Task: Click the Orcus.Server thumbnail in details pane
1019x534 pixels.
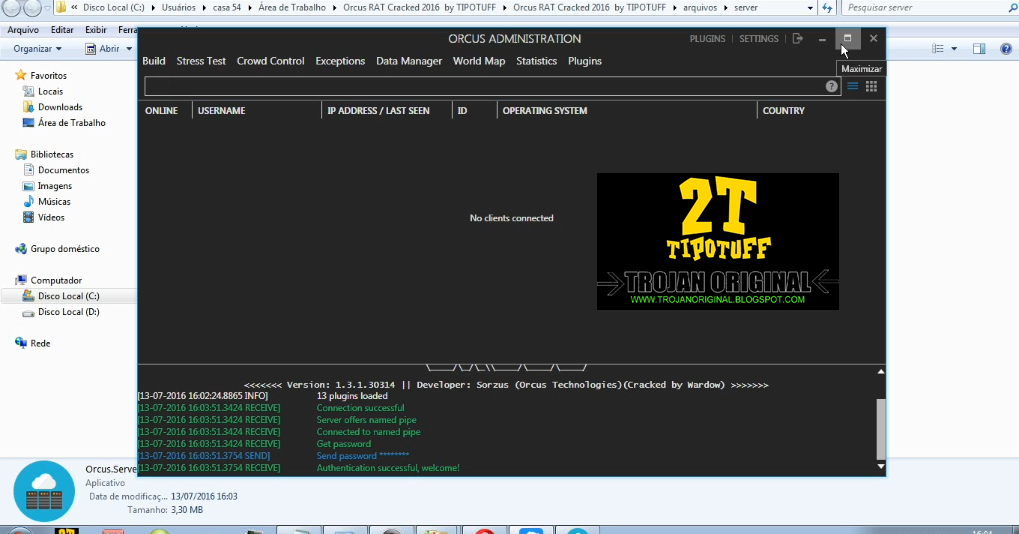Action: tap(44, 491)
